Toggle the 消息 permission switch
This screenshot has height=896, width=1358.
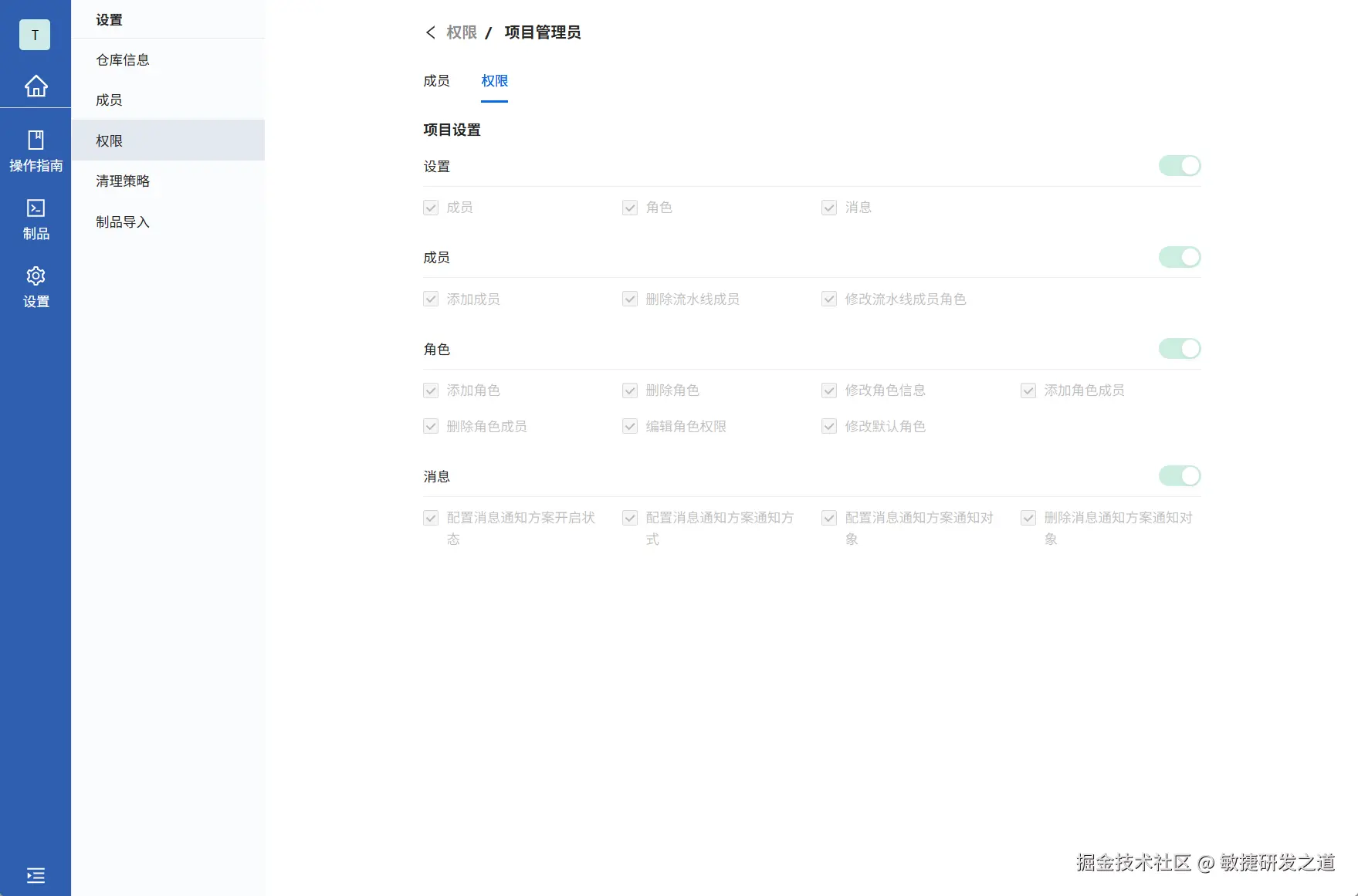(x=1179, y=475)
